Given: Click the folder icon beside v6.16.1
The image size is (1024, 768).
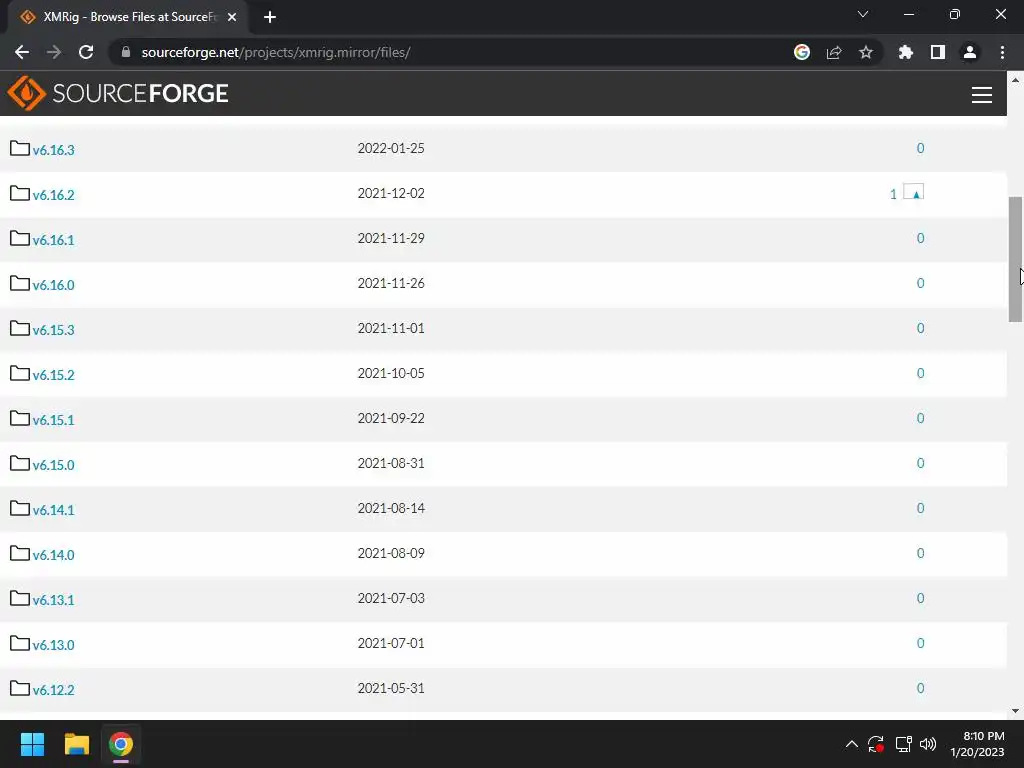Looking at the screenshot, I should click(x=20, y=238).
